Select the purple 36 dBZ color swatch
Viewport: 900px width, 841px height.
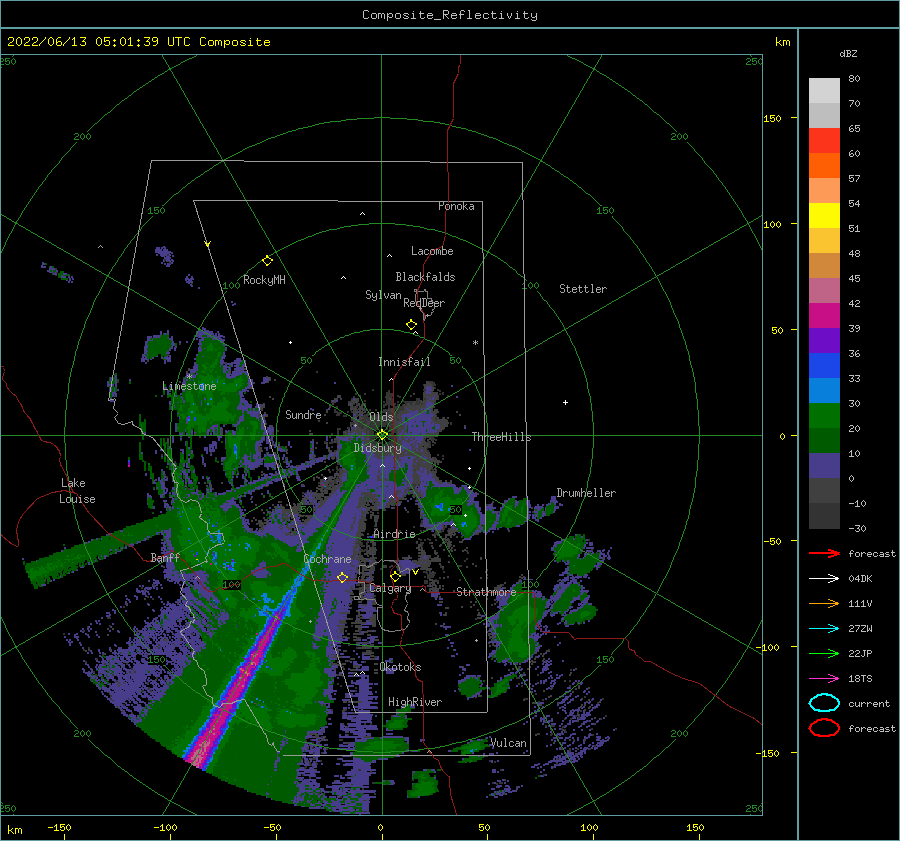coord(824,340)
